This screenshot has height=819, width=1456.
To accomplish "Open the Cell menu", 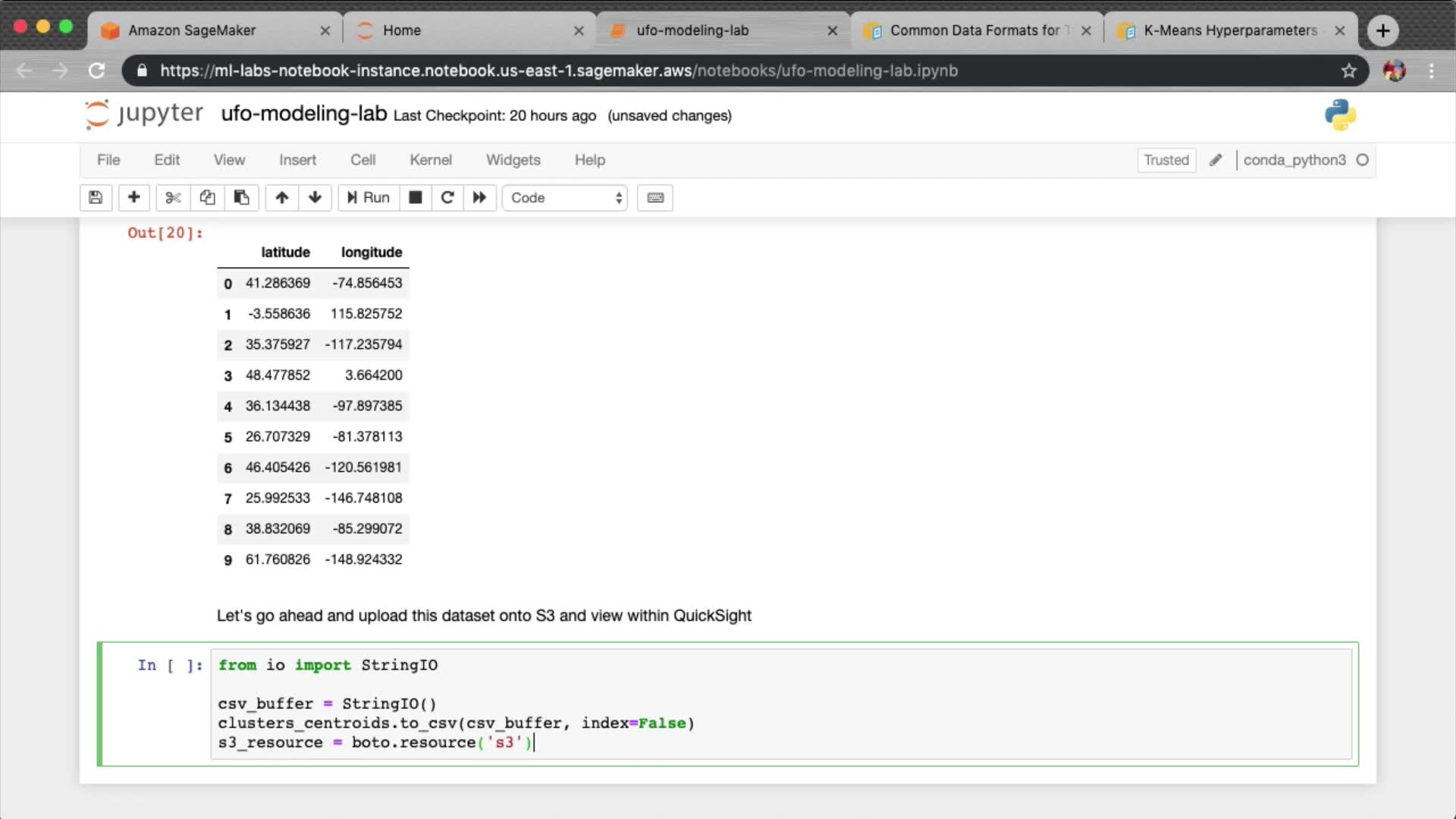I will point(362,160).
